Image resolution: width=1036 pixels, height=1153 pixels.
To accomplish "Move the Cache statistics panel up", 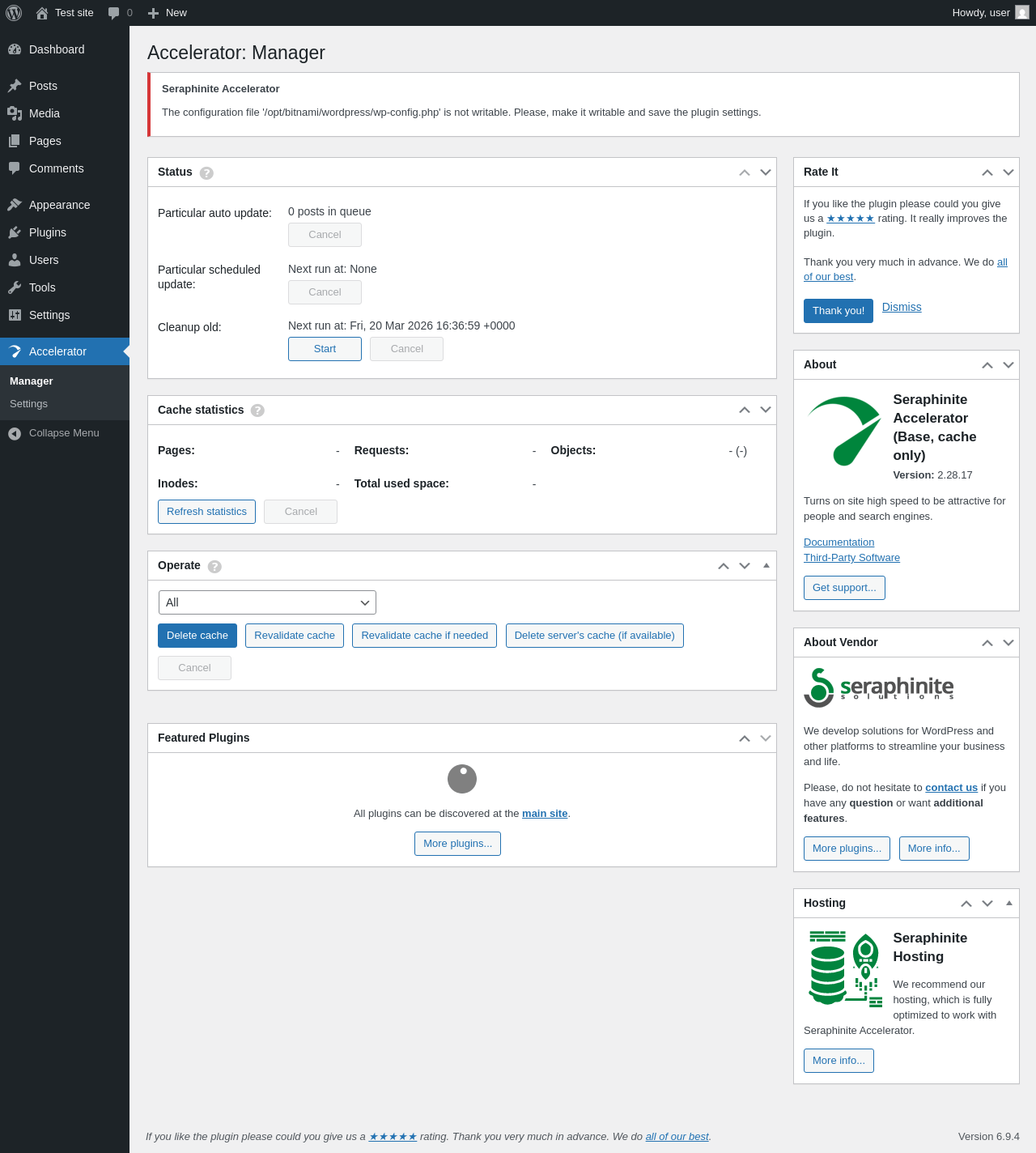I will coord(745,411).
